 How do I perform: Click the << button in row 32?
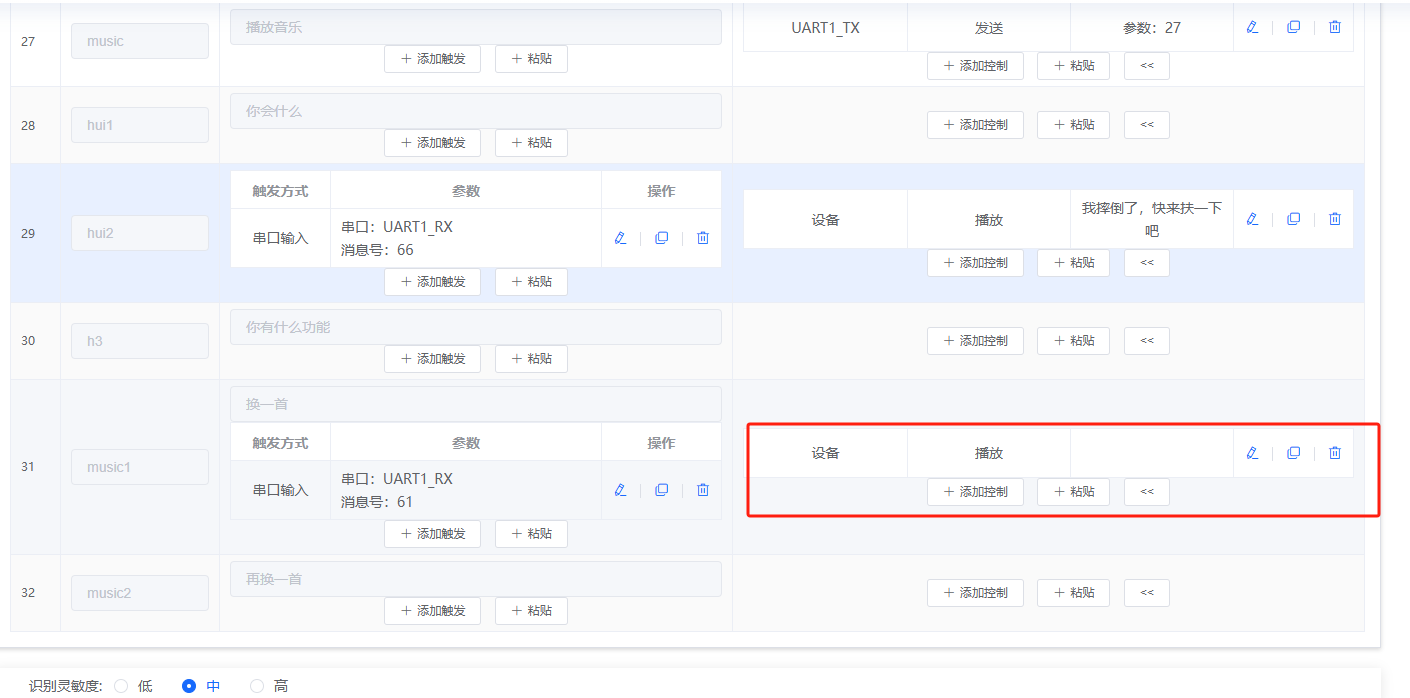(1146, 593)
